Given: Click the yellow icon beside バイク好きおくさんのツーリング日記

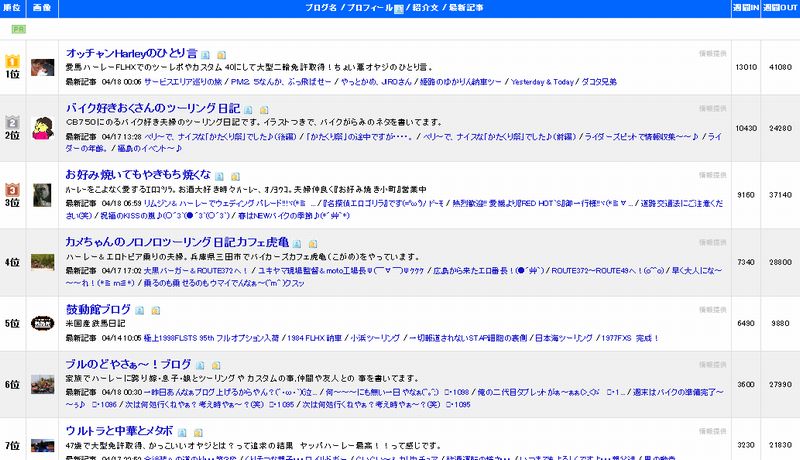Looking at the screenshot, I should pyautogui.click(x=264, y=110).
